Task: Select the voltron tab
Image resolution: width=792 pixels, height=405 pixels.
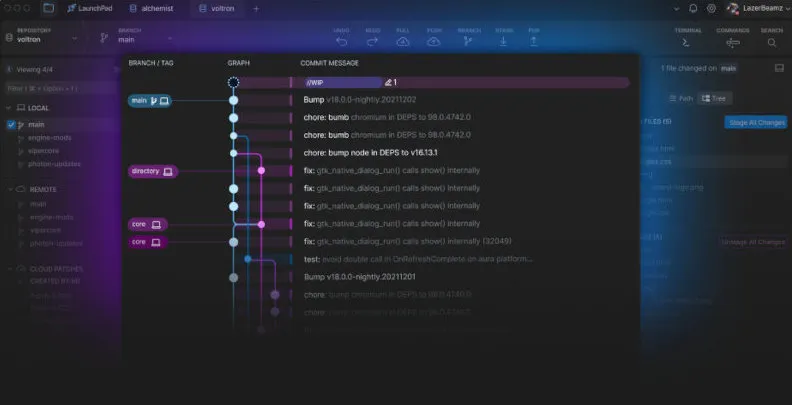Action: coord(217,9)
